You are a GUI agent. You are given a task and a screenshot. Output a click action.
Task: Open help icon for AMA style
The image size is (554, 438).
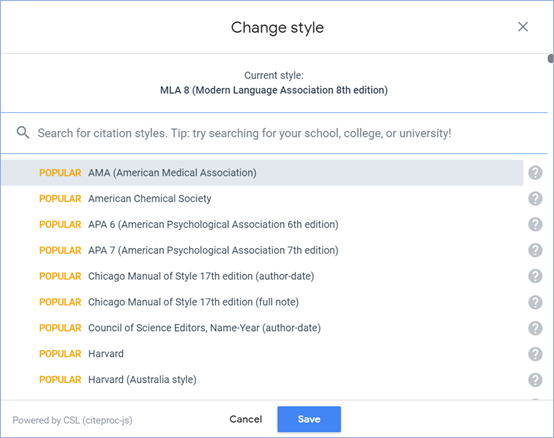(x=535, y=173)
